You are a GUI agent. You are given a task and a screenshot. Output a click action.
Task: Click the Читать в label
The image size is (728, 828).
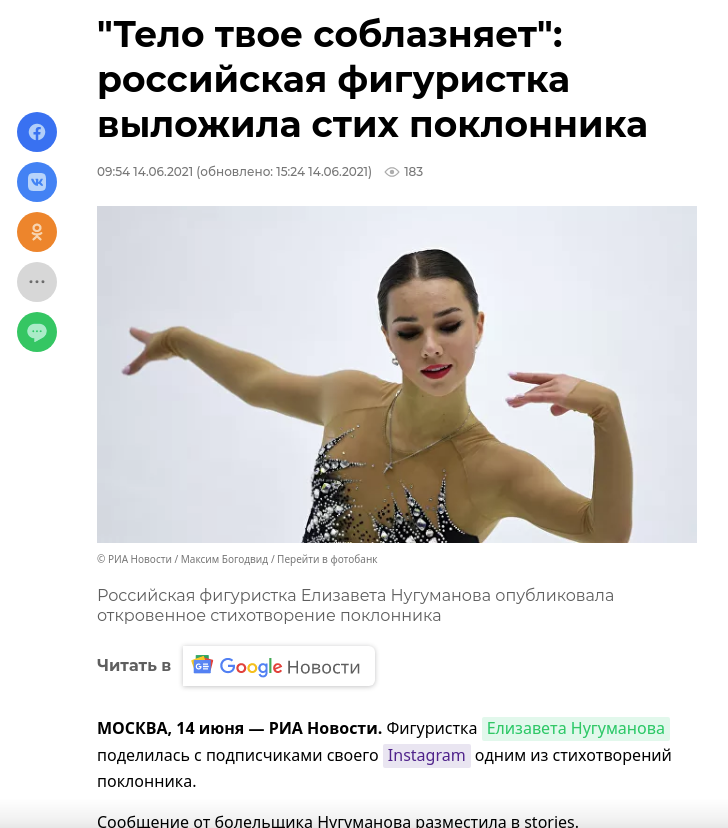pyautogui.click(x=134, y=665)
